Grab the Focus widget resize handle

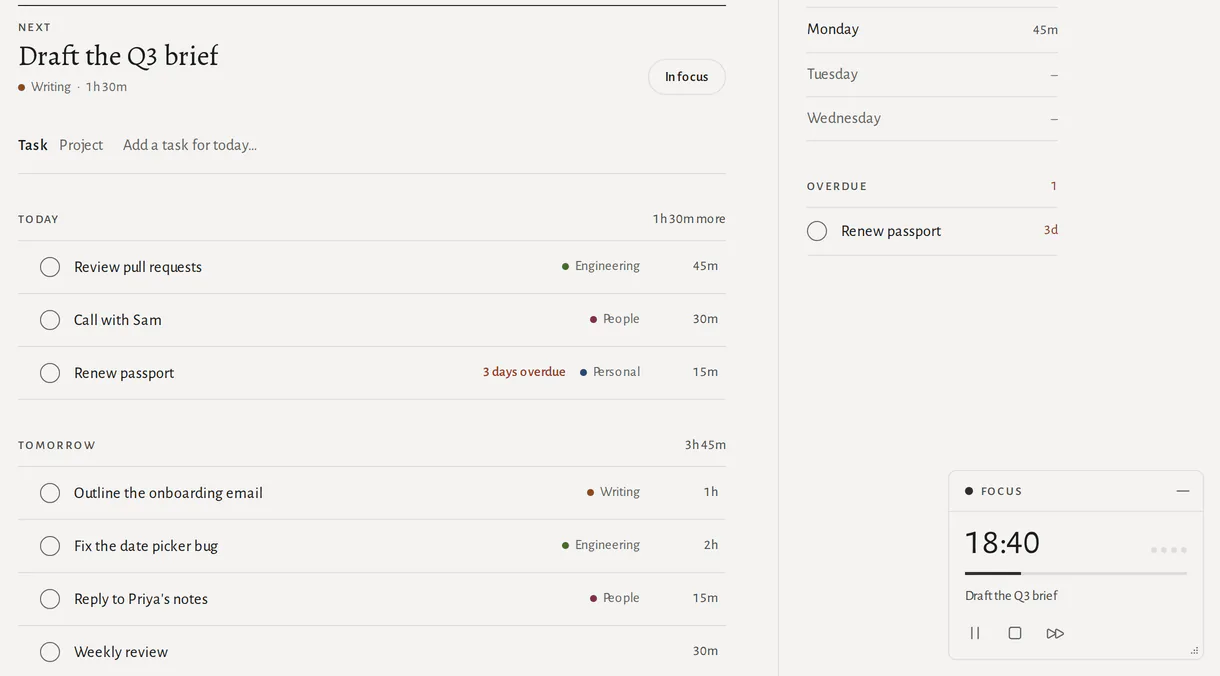[x=1194, y=650]
